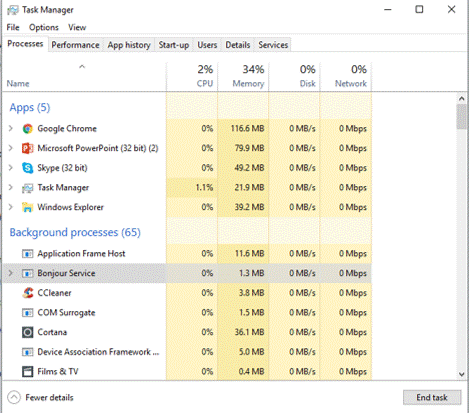Image resolution: width=469 pixels, height=413 pixels.
Task: Click the Background processes (65) heading
Action: coord(75,232)
